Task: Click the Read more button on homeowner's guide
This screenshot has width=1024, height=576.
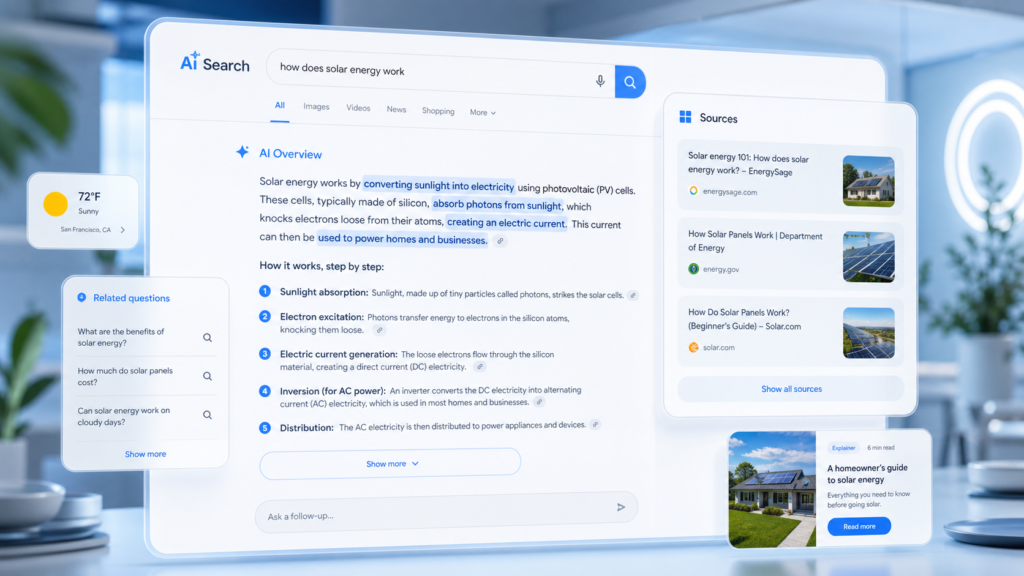Action: (x=859, y=526)
